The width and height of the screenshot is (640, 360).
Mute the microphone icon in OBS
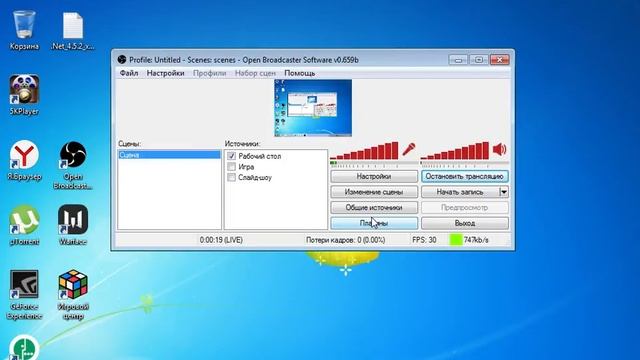409,149
